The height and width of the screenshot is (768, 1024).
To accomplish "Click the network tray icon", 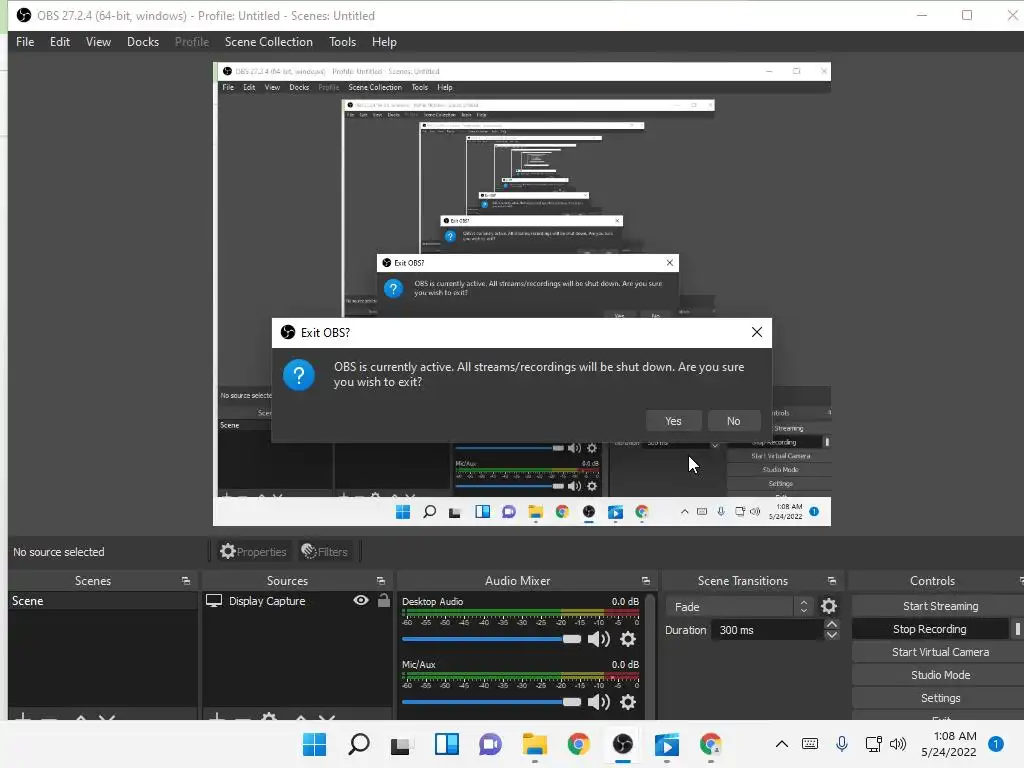I will (x=872, y=744).
